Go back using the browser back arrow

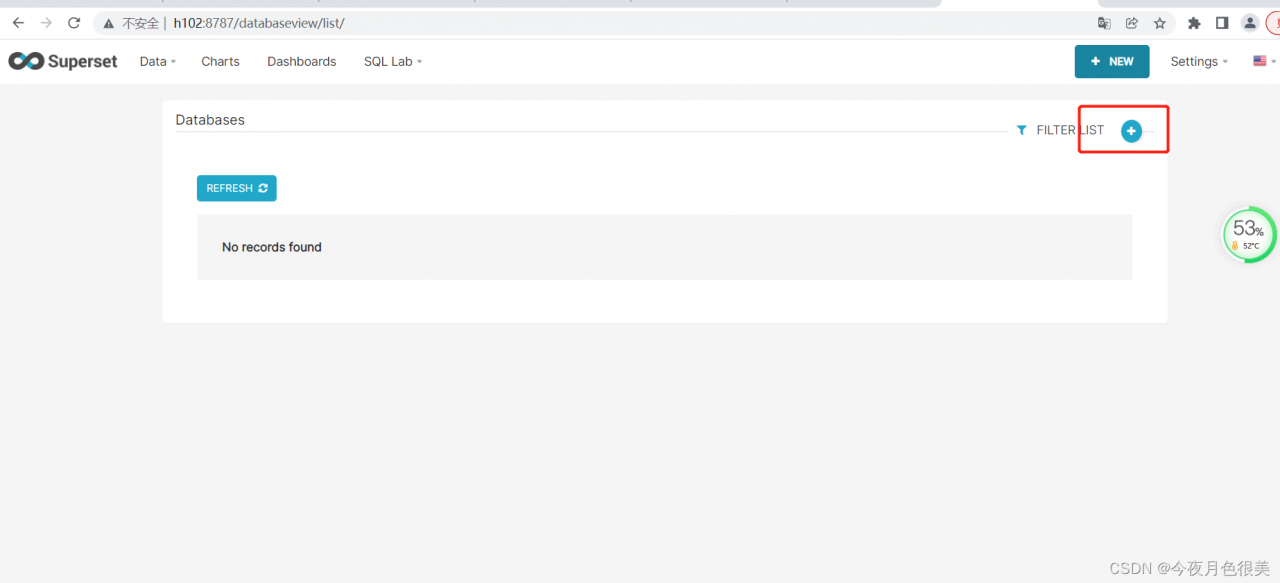coord(18,23)
